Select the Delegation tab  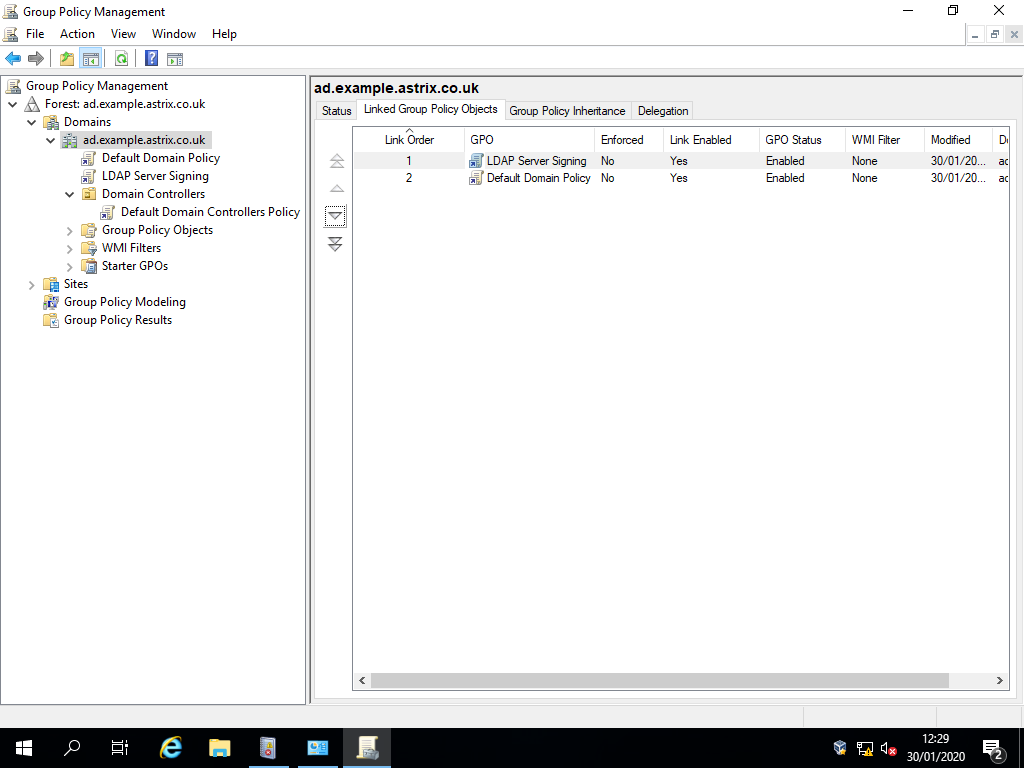(661, 110)
